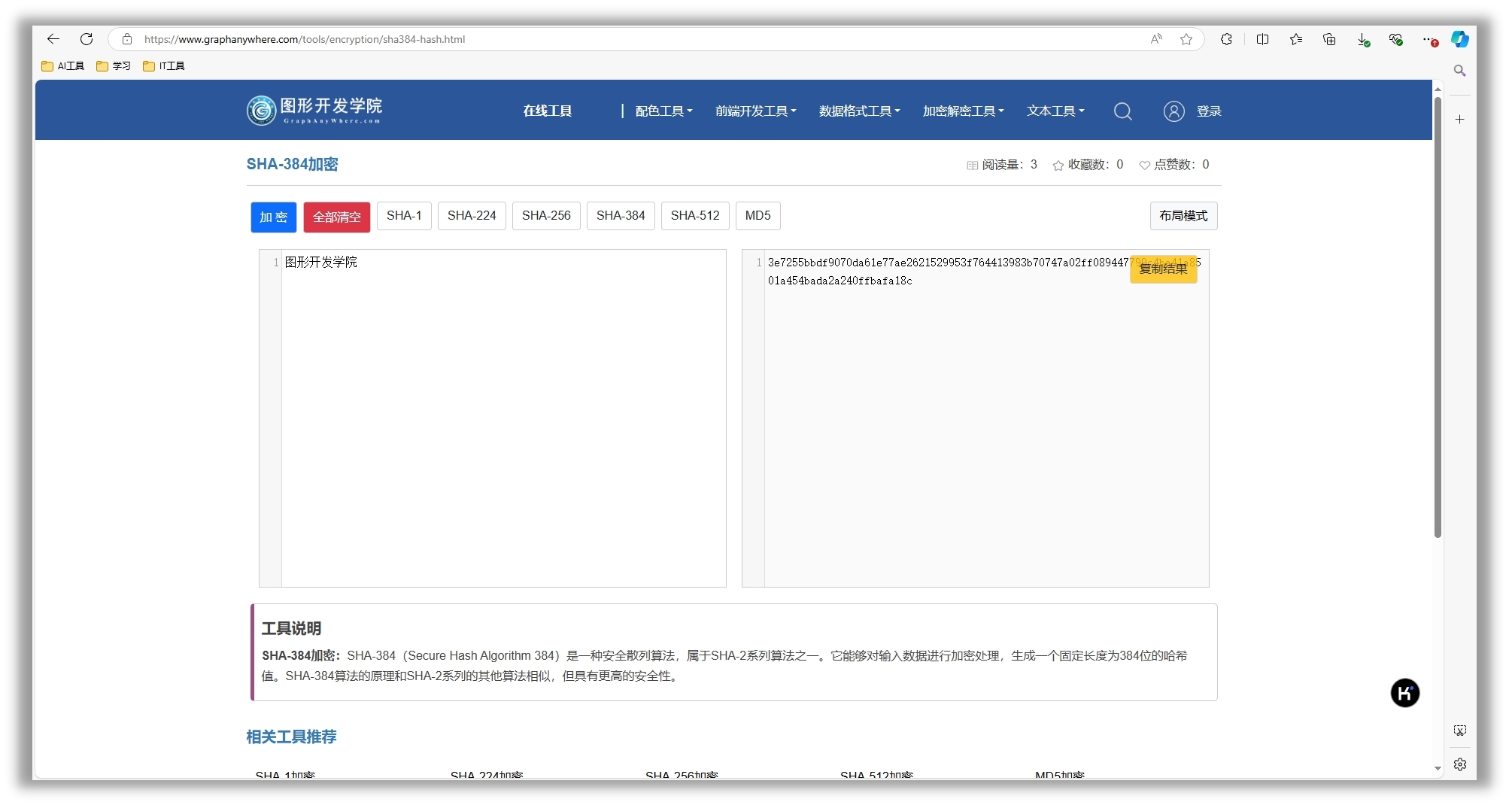Click the red 全部清空 clear button

point(337,217)
